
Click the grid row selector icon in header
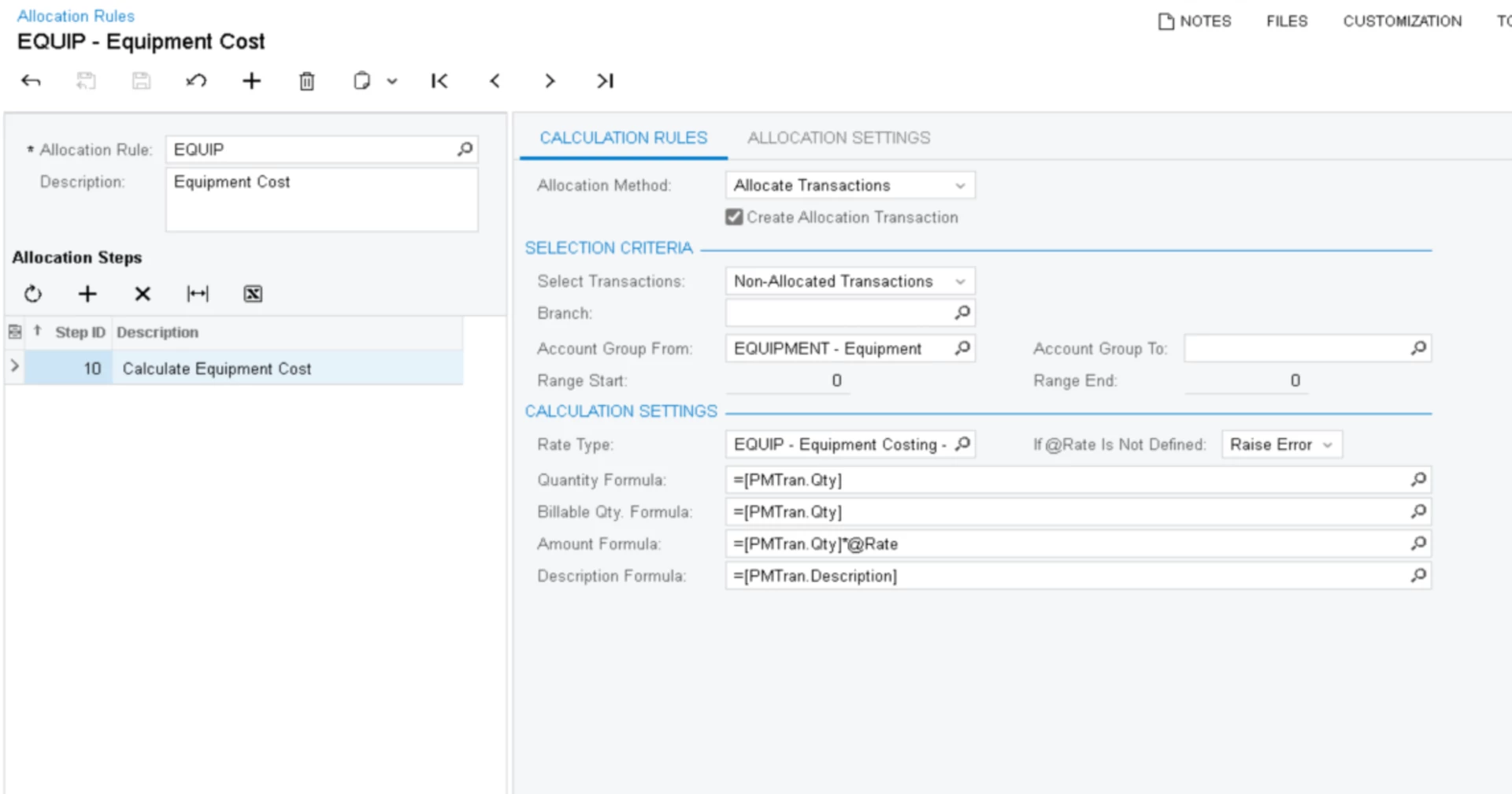[x=15, y=332]
